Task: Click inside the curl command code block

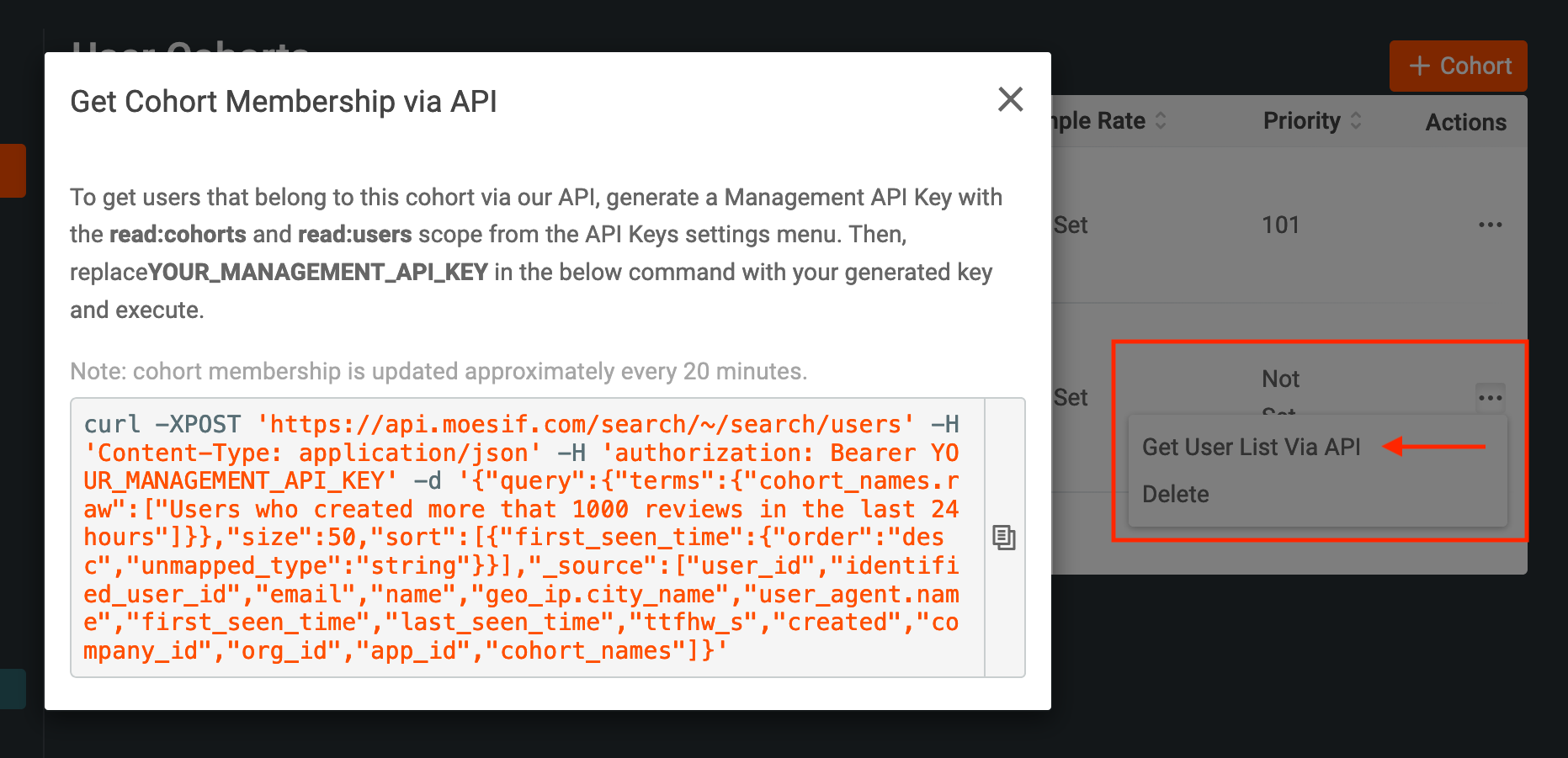Action: click(x=522, y=538)
